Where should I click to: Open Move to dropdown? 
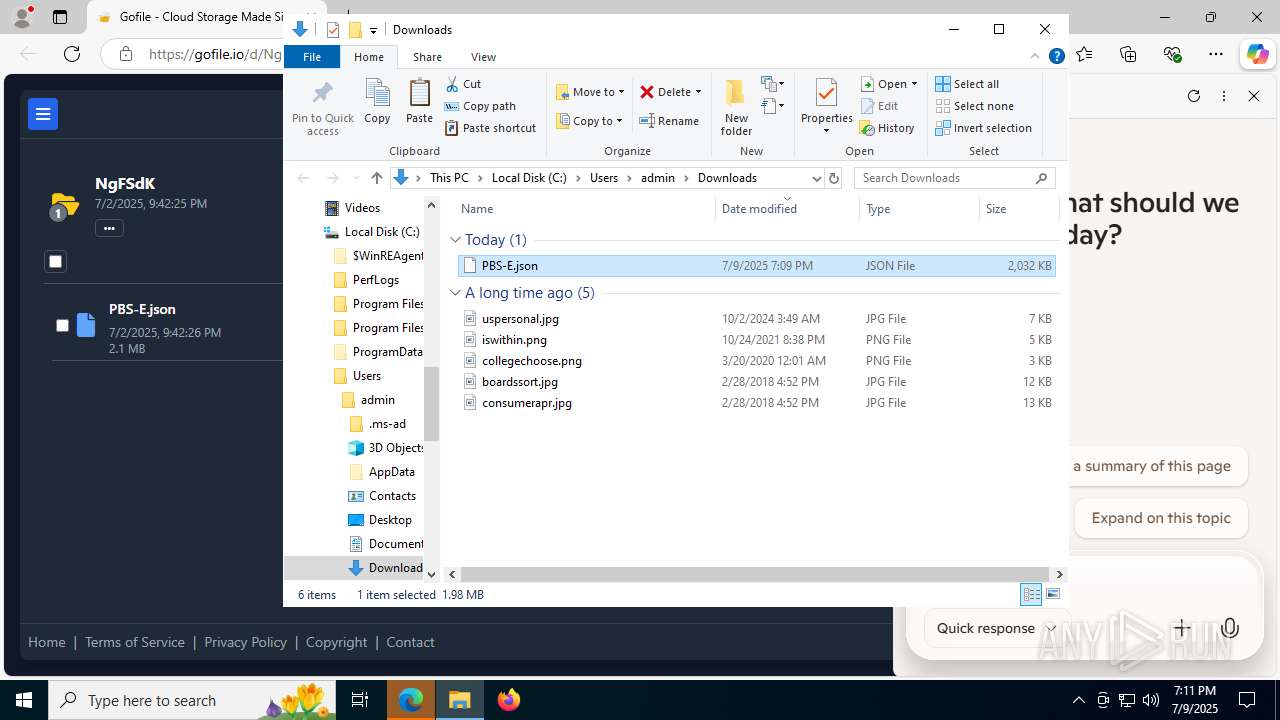(590, 92)
